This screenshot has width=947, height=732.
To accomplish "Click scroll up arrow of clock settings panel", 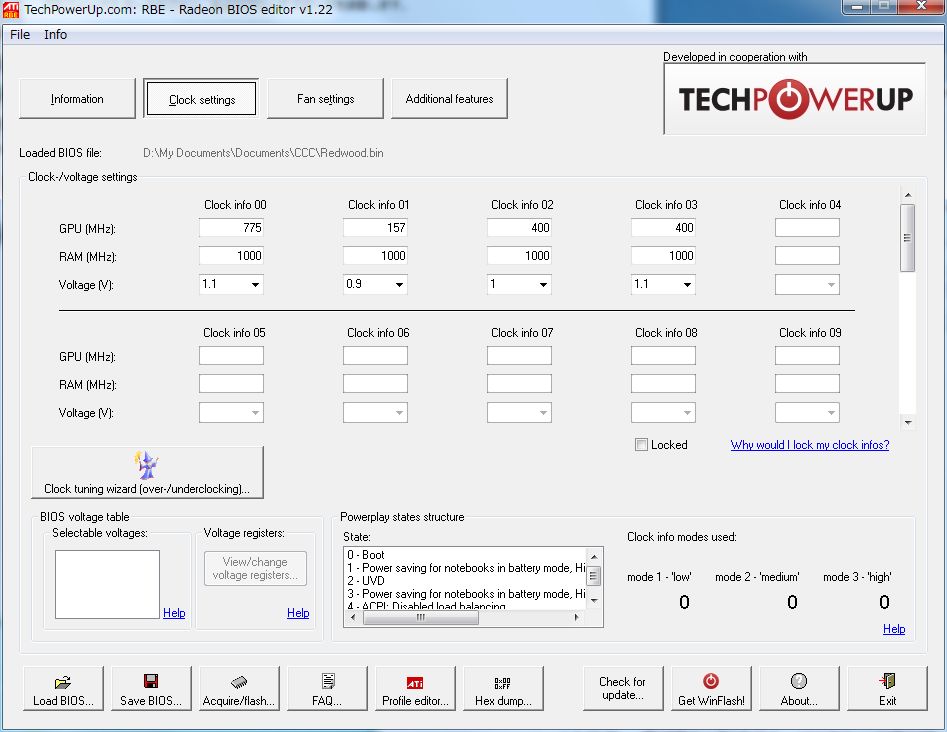I will (x=907, y=195).
